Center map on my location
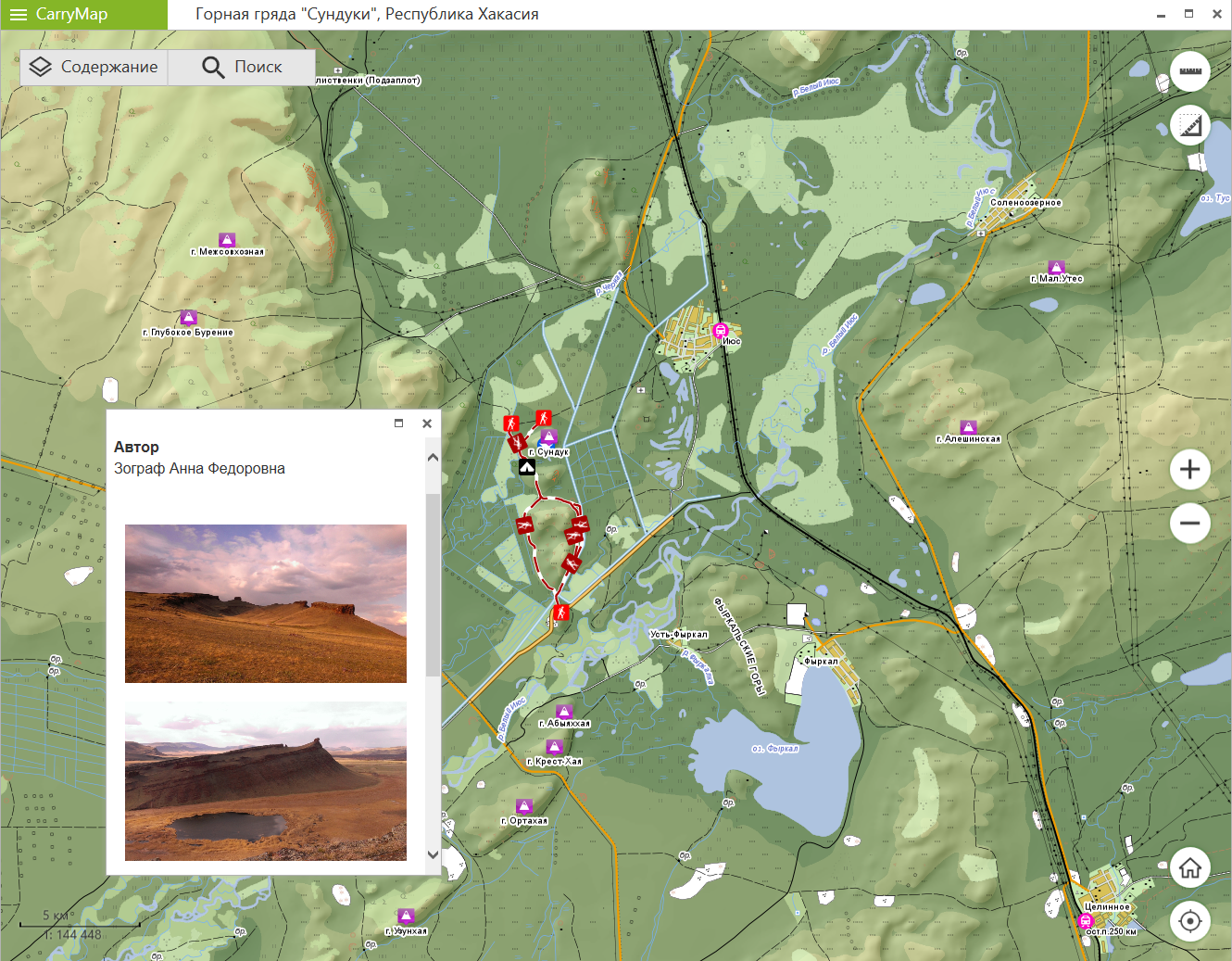This screenshot has height=961, width=1232. click(x=1190, y=922)
